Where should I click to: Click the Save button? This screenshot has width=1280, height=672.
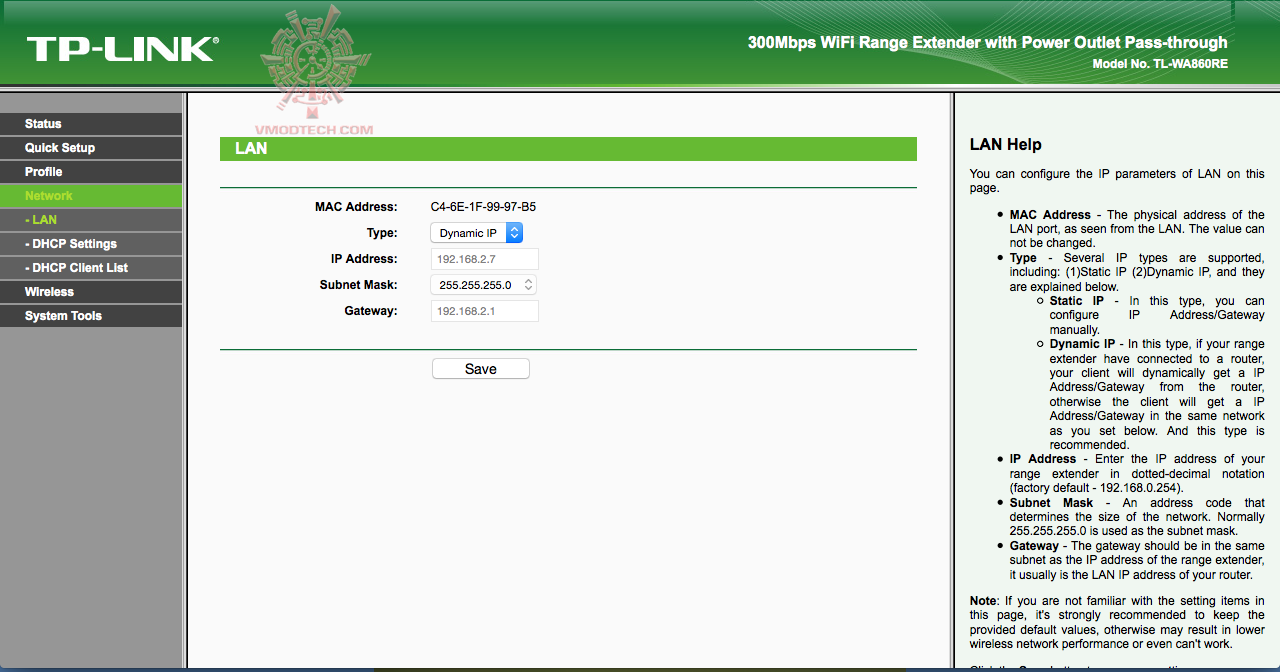pyautogui.click(x=481, y=369)
